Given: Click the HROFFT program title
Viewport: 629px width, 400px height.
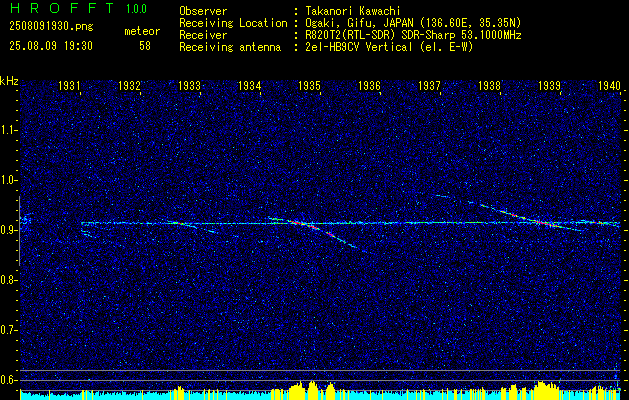Looking at the screenshot, I should [x=62, y=8].
